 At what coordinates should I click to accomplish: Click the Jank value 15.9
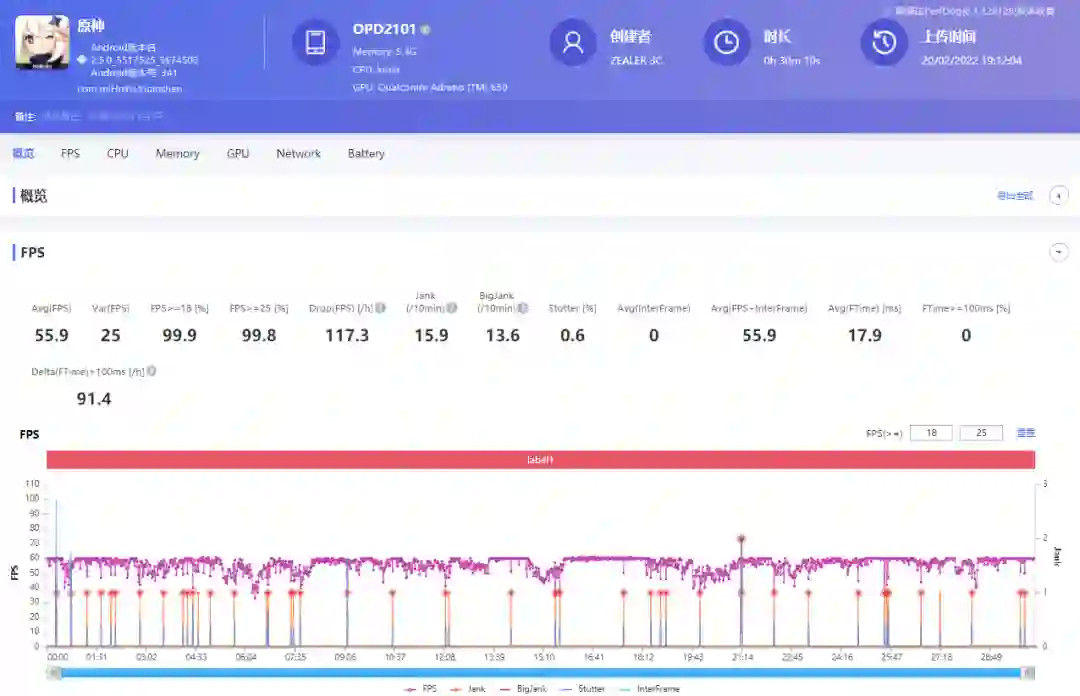431,336
